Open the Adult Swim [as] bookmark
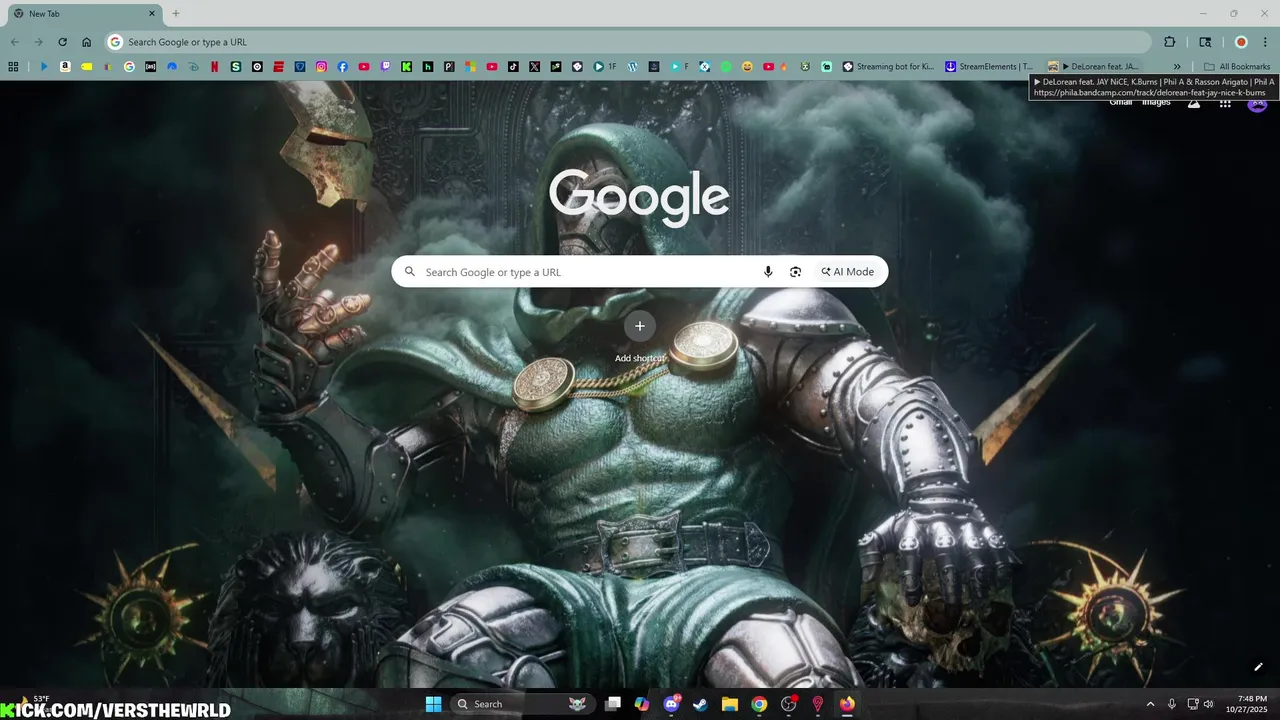The height and width of the screenshot is (720, 1280). click(151, 67)
